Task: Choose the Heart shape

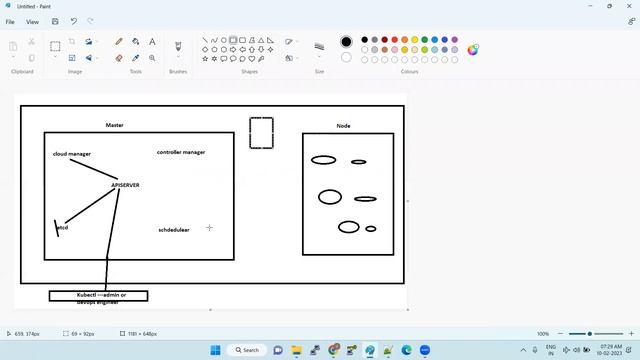Action: coord(252,59)
